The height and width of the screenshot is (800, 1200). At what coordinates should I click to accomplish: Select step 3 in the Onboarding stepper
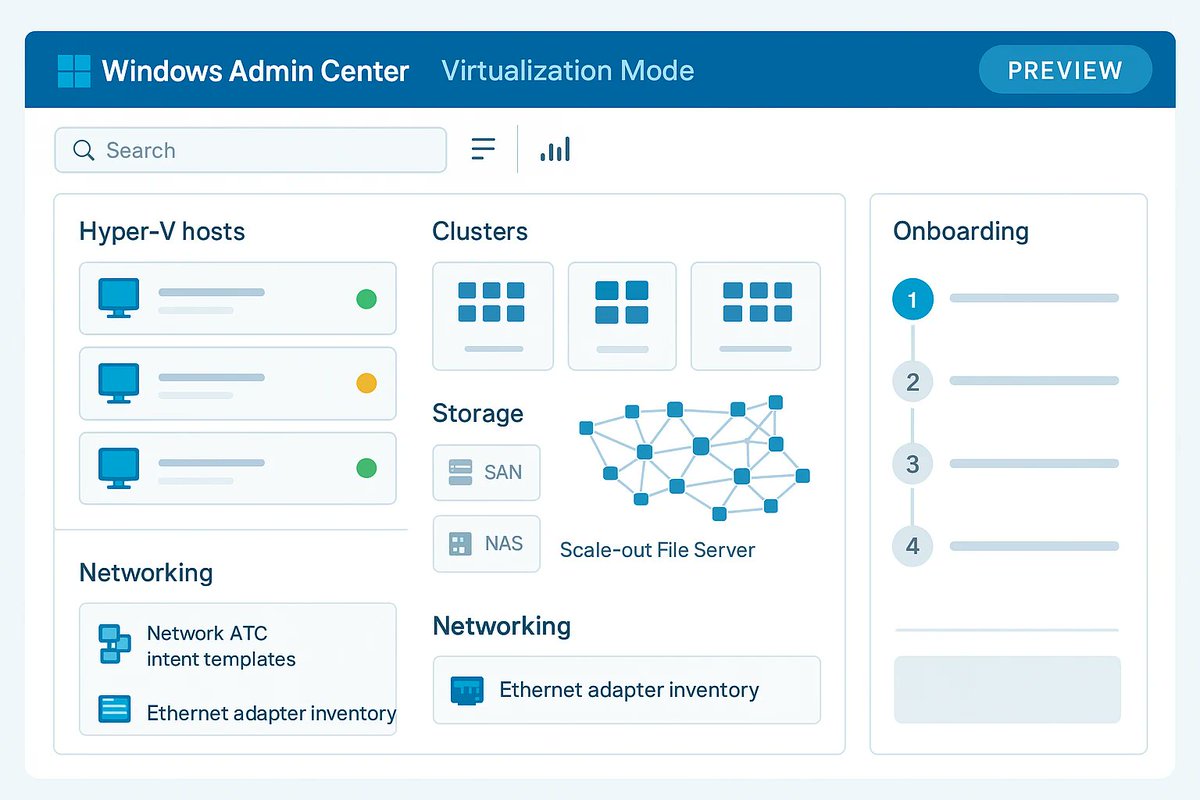pyautogui.click(x=912, y=463)
